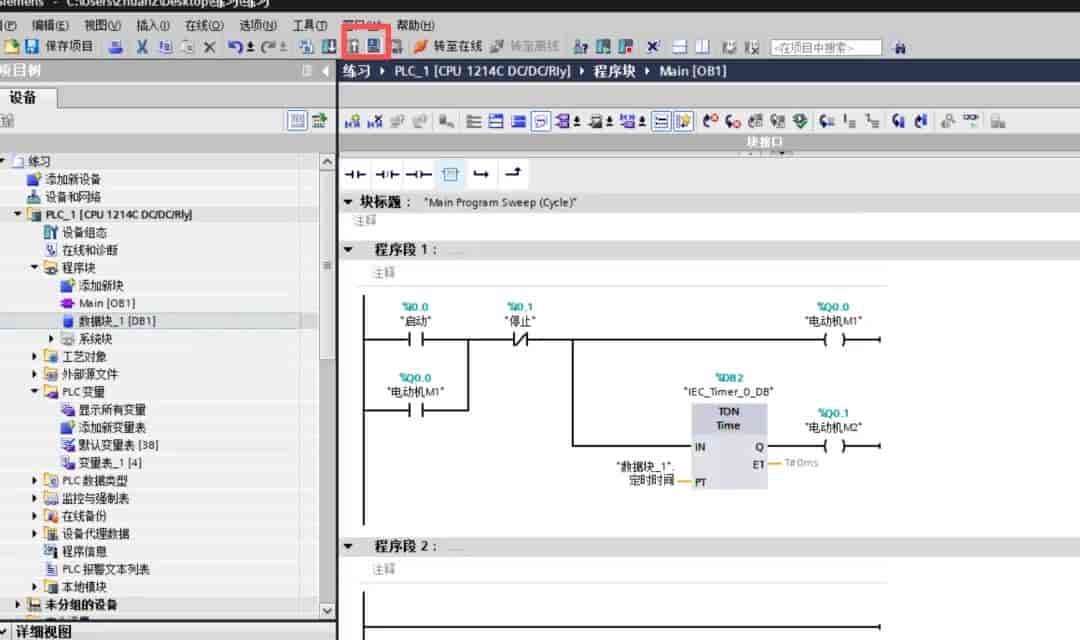Toggle the favorites display icon in editor toolbar

point(683,121)
